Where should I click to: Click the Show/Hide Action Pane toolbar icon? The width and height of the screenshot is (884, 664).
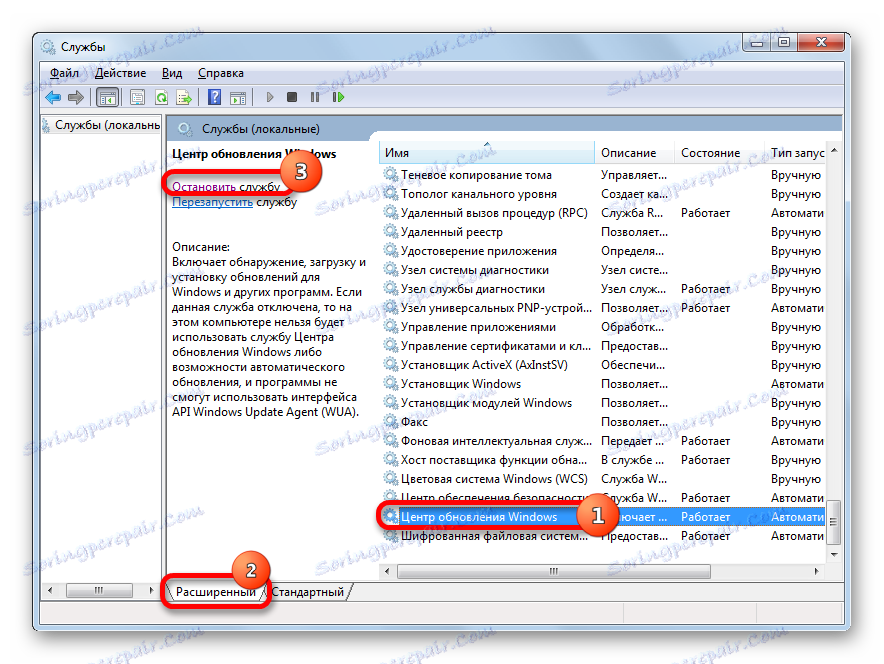(238, 98)
